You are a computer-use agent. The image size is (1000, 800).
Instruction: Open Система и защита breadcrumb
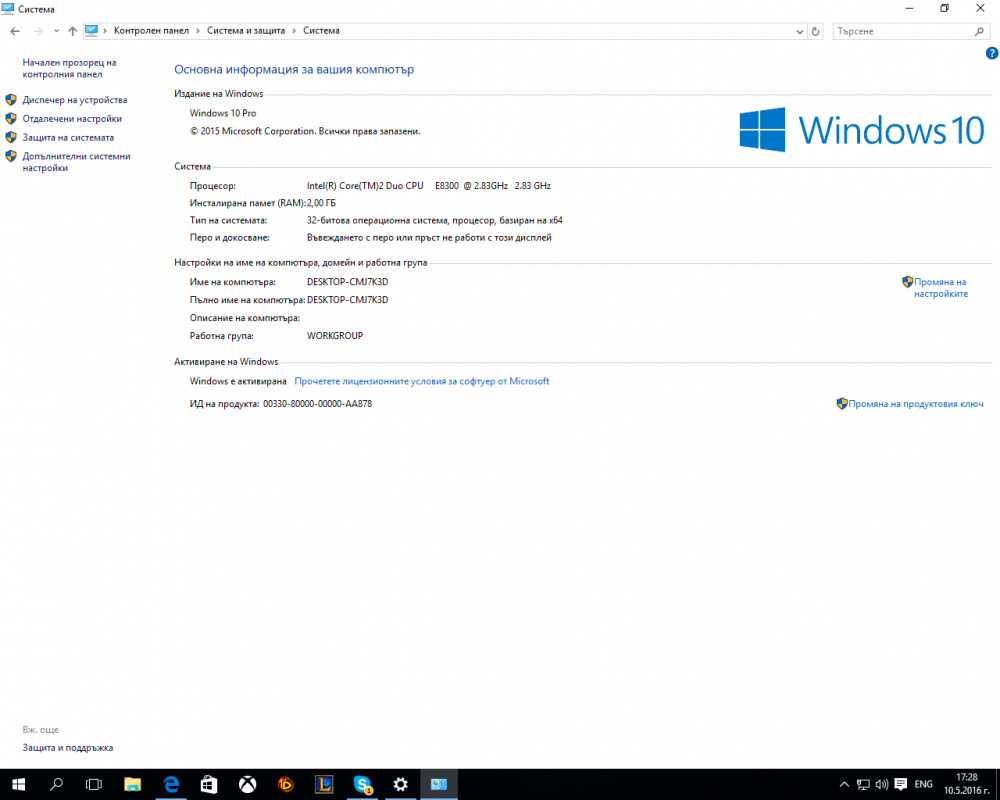tap(246, 31)
